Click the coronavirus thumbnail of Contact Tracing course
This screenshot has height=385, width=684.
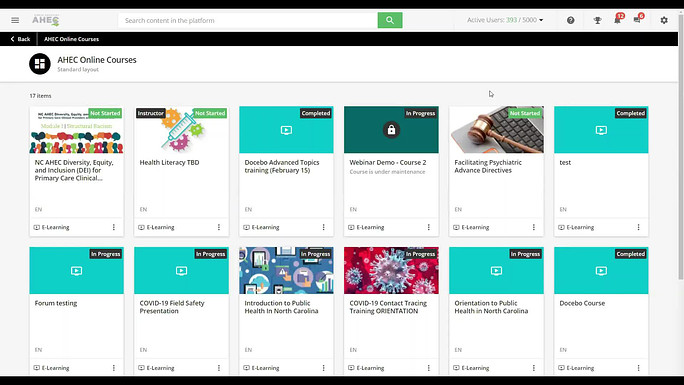391,270
